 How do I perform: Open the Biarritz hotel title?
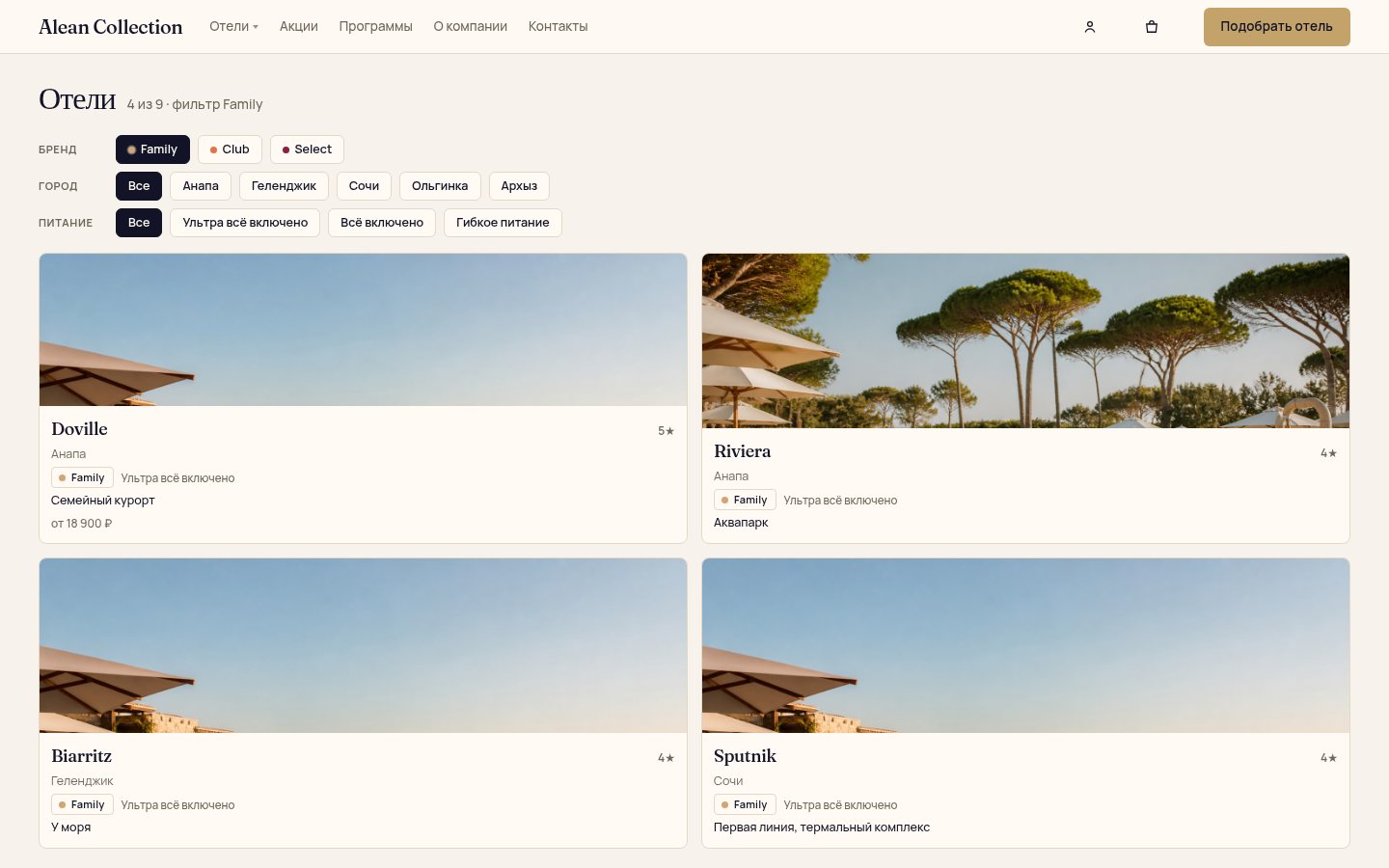(81, 756)
